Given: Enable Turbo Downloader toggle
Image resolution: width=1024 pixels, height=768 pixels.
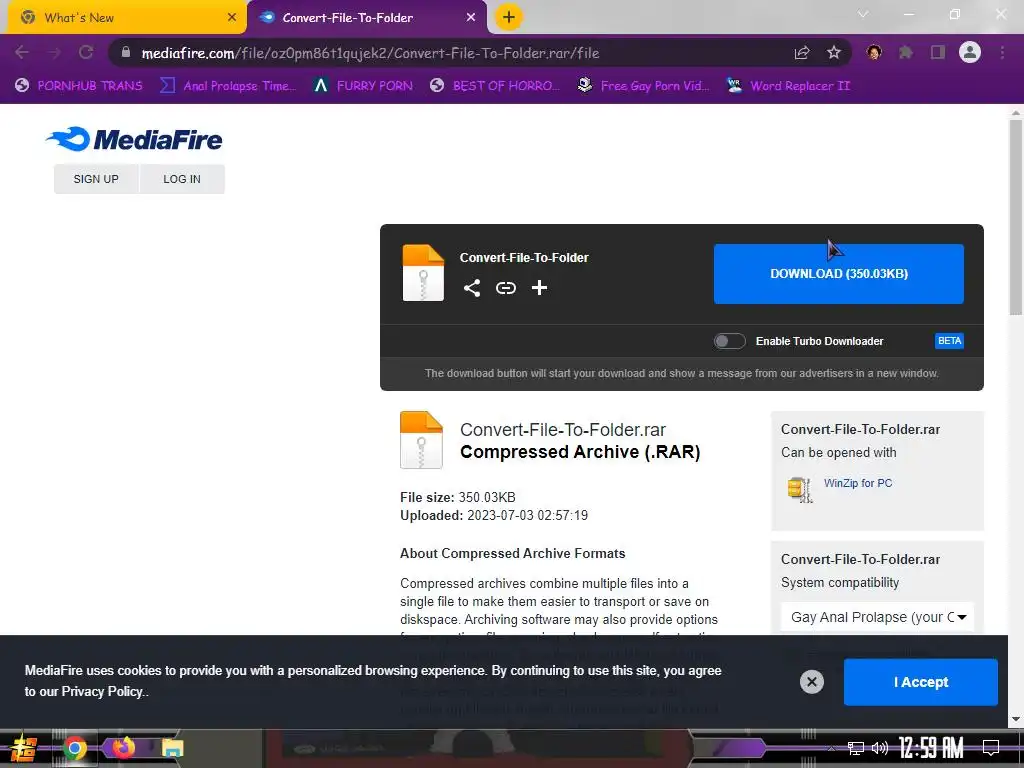Looking at the screenshot, I should tap(729, 341).
